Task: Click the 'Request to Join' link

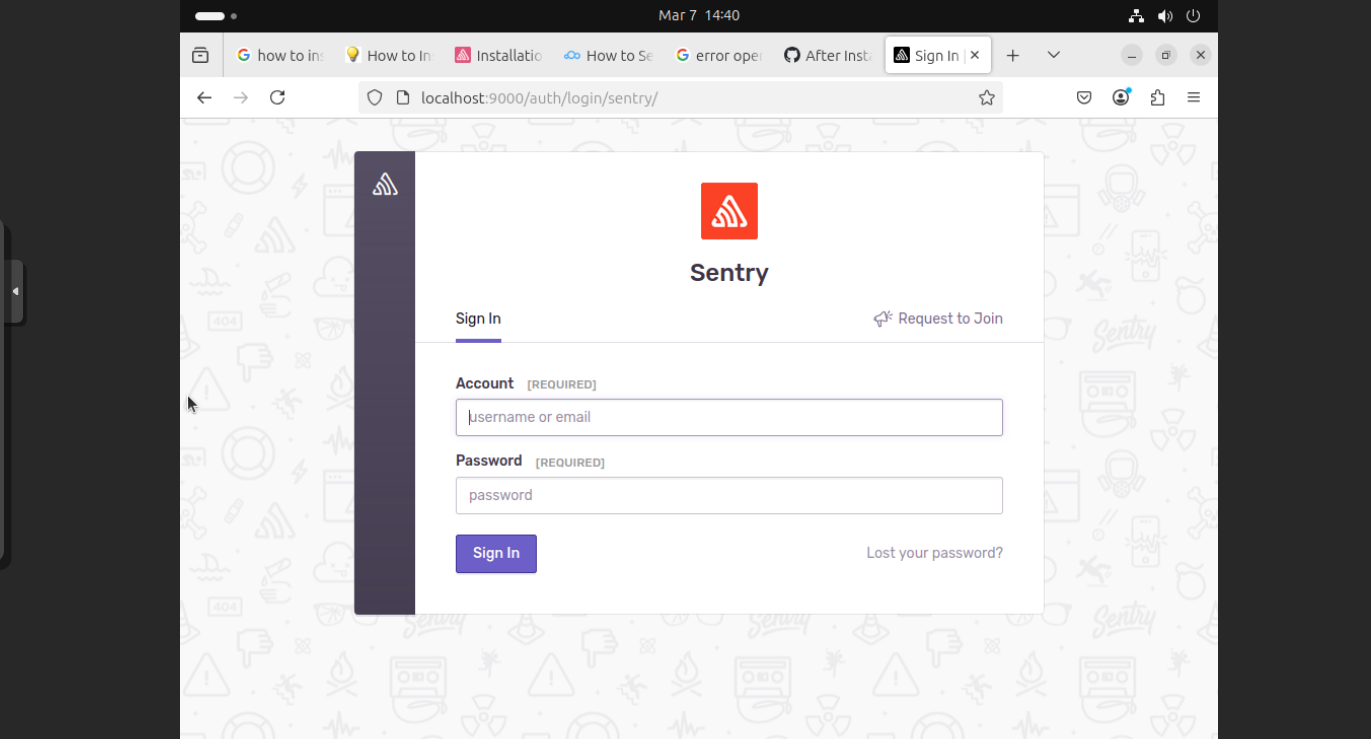Action: 948,318
